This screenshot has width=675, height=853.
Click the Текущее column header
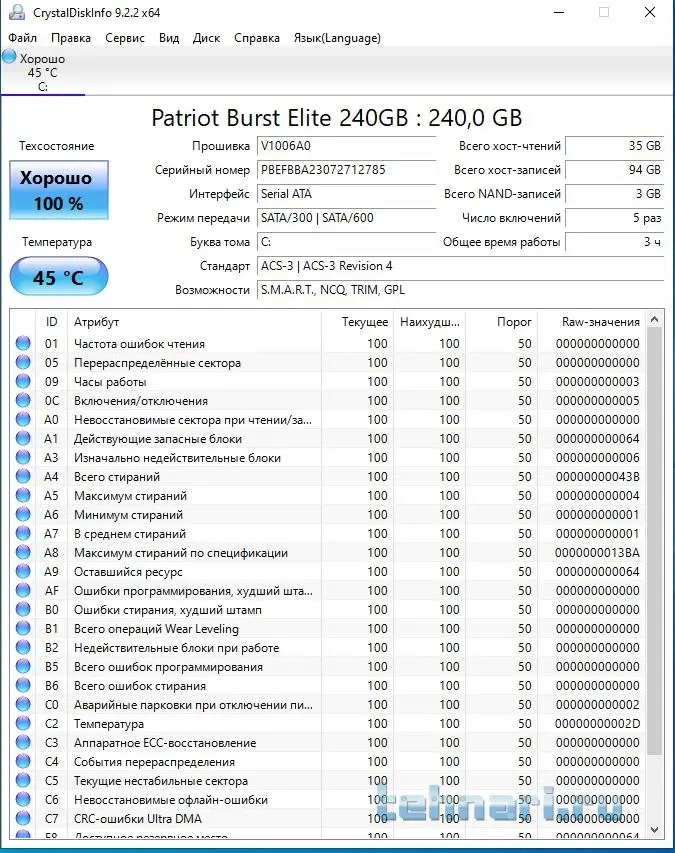(357, 322)
